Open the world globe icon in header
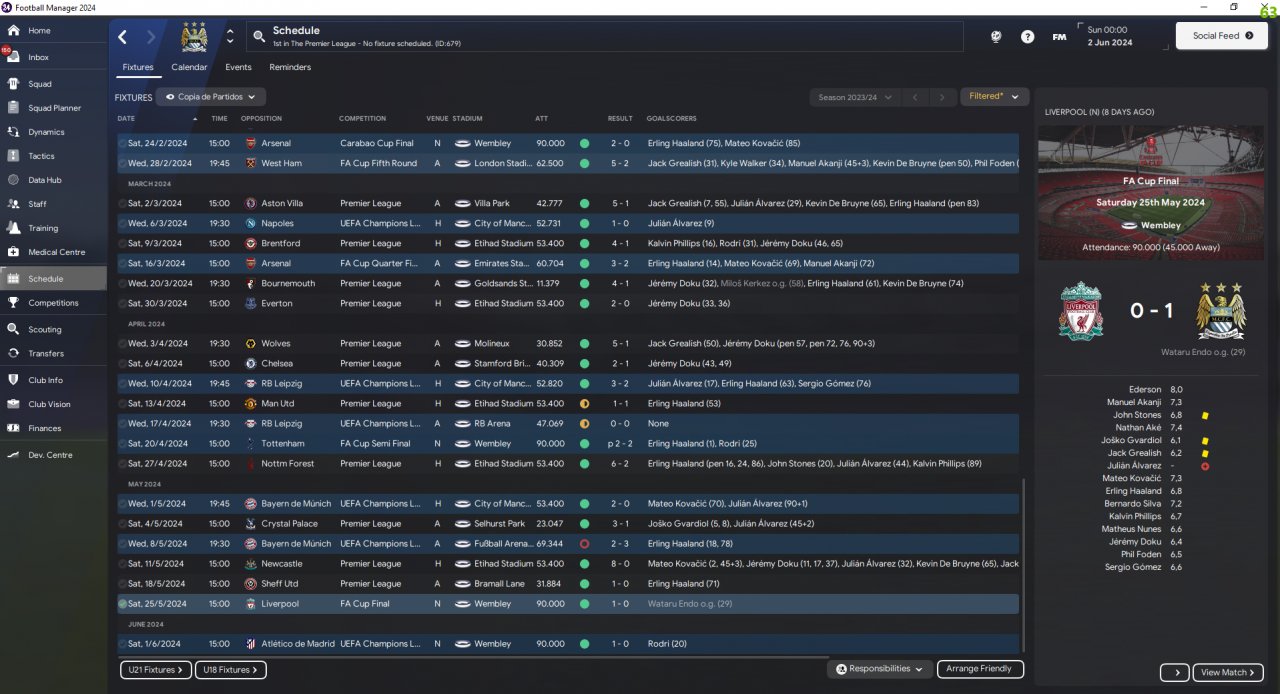Viewport: 1280px width, 694px height. pyautogui.click(x=996, y=37)
